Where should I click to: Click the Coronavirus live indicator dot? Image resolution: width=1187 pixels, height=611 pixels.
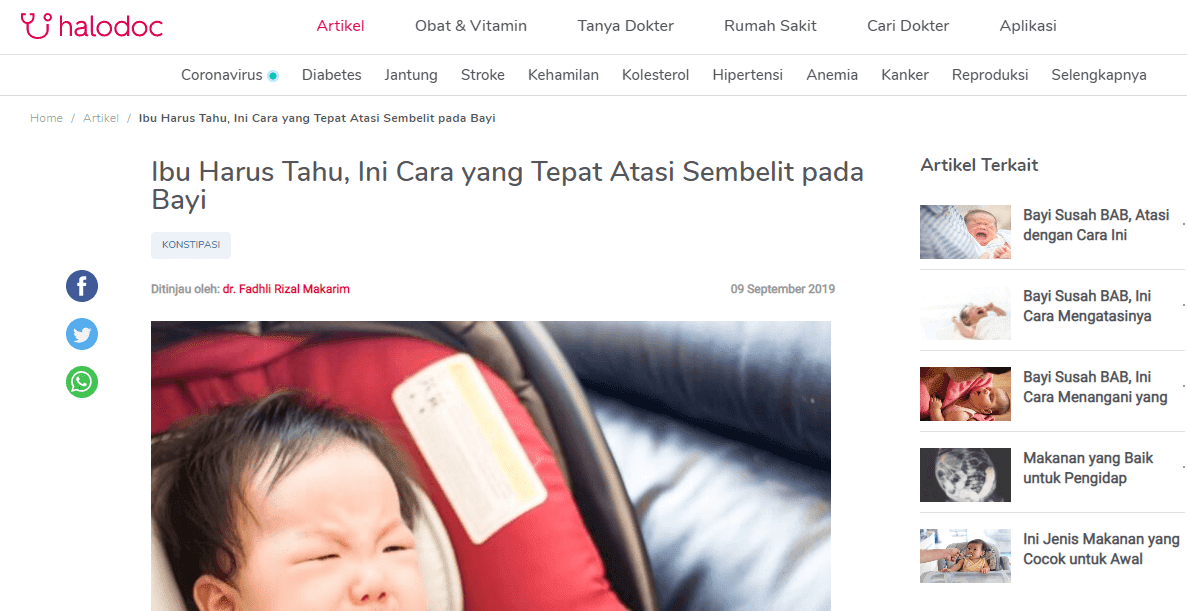click(273, 76)
